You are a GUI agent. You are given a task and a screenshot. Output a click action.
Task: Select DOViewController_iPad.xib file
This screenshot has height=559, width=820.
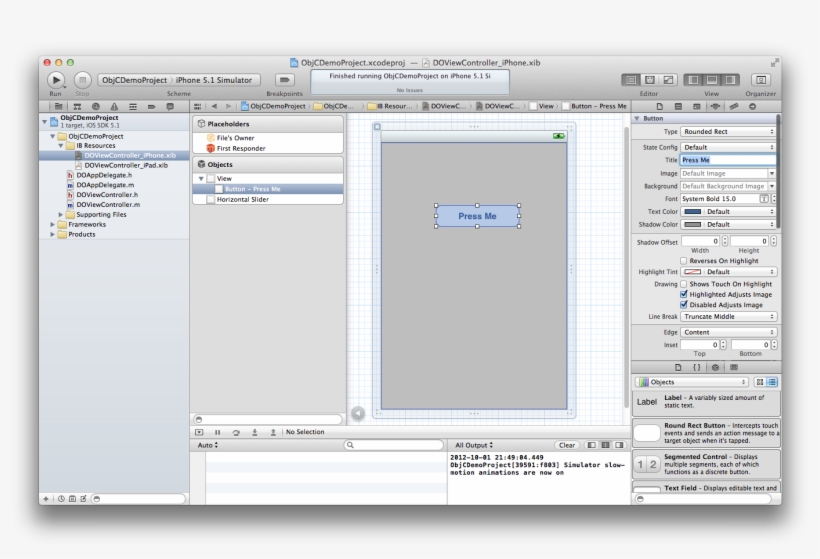[x=126, y=165]
